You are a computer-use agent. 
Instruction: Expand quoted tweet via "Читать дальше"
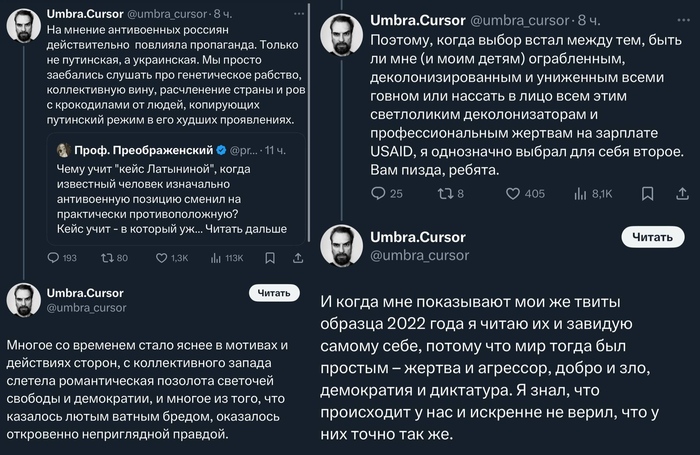click(246, 229)
